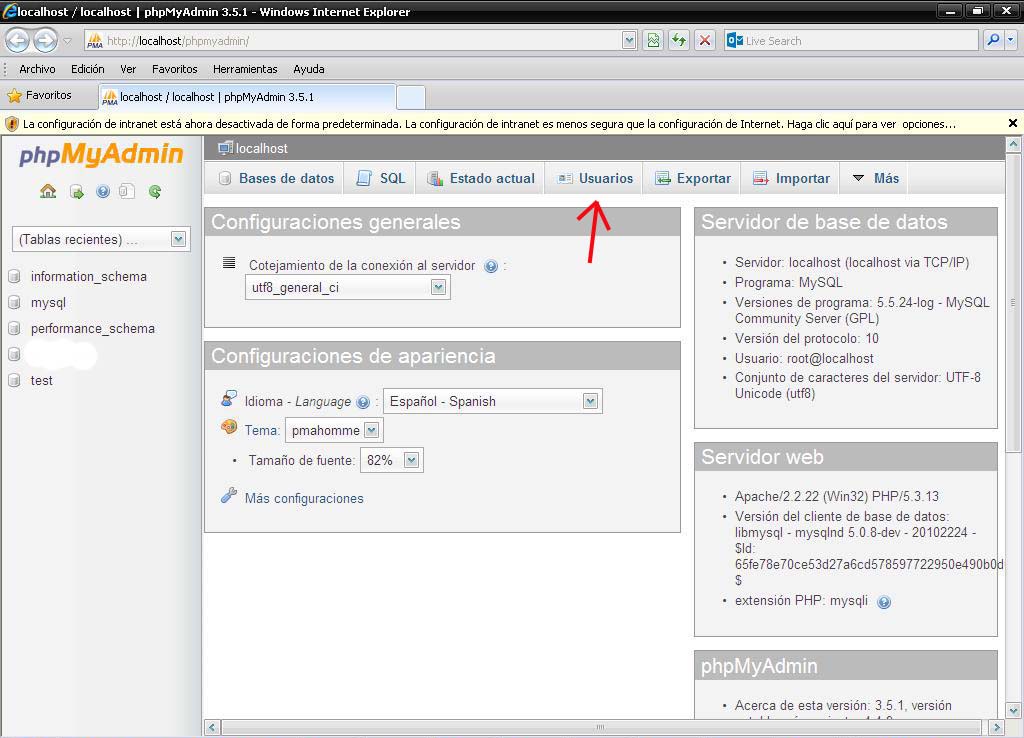
Task: Open the Favoritos menu in menu bar
Action: point(174,69)
